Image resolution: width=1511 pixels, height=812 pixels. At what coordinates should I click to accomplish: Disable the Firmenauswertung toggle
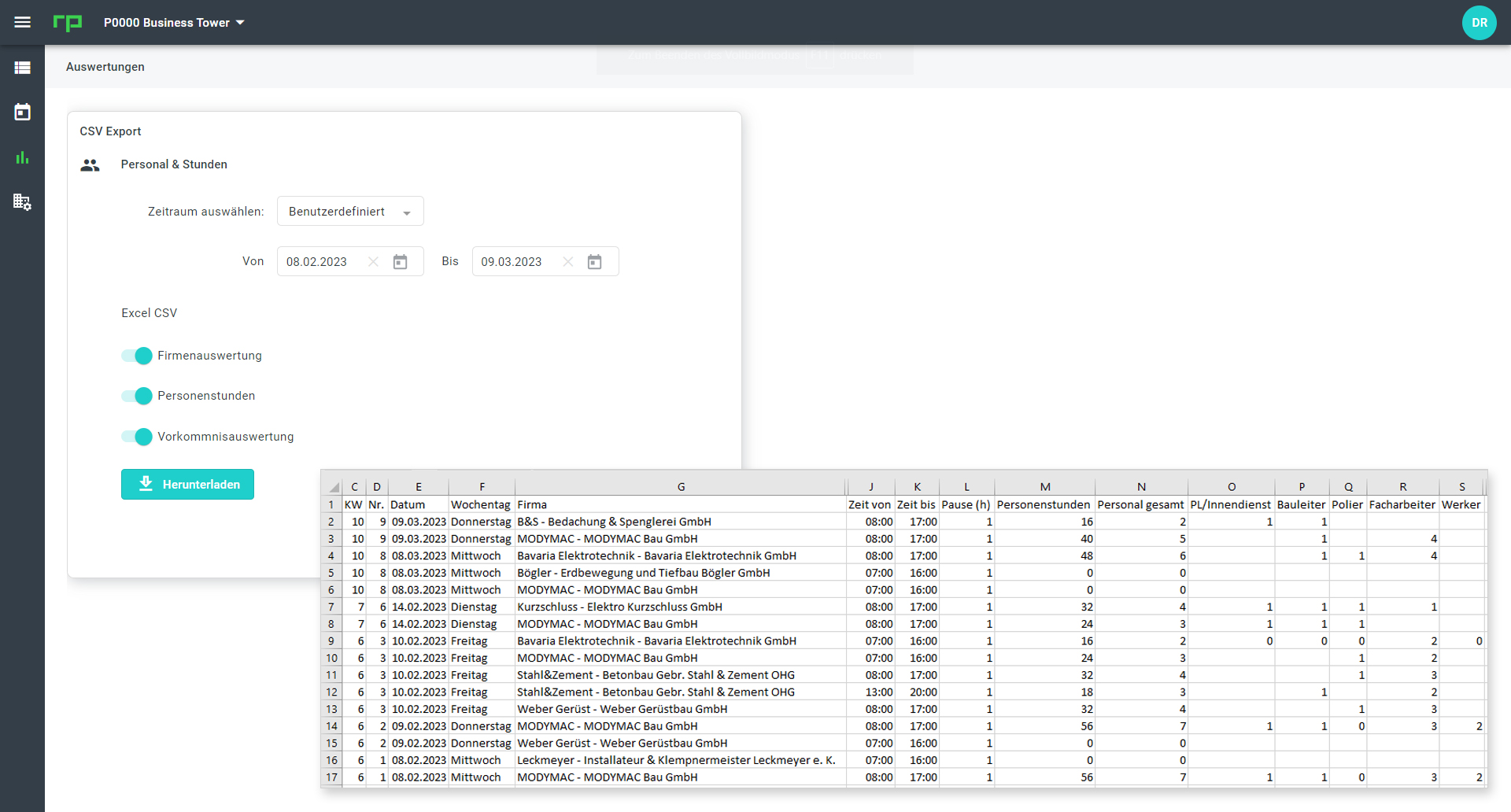(x=137, y=356)
